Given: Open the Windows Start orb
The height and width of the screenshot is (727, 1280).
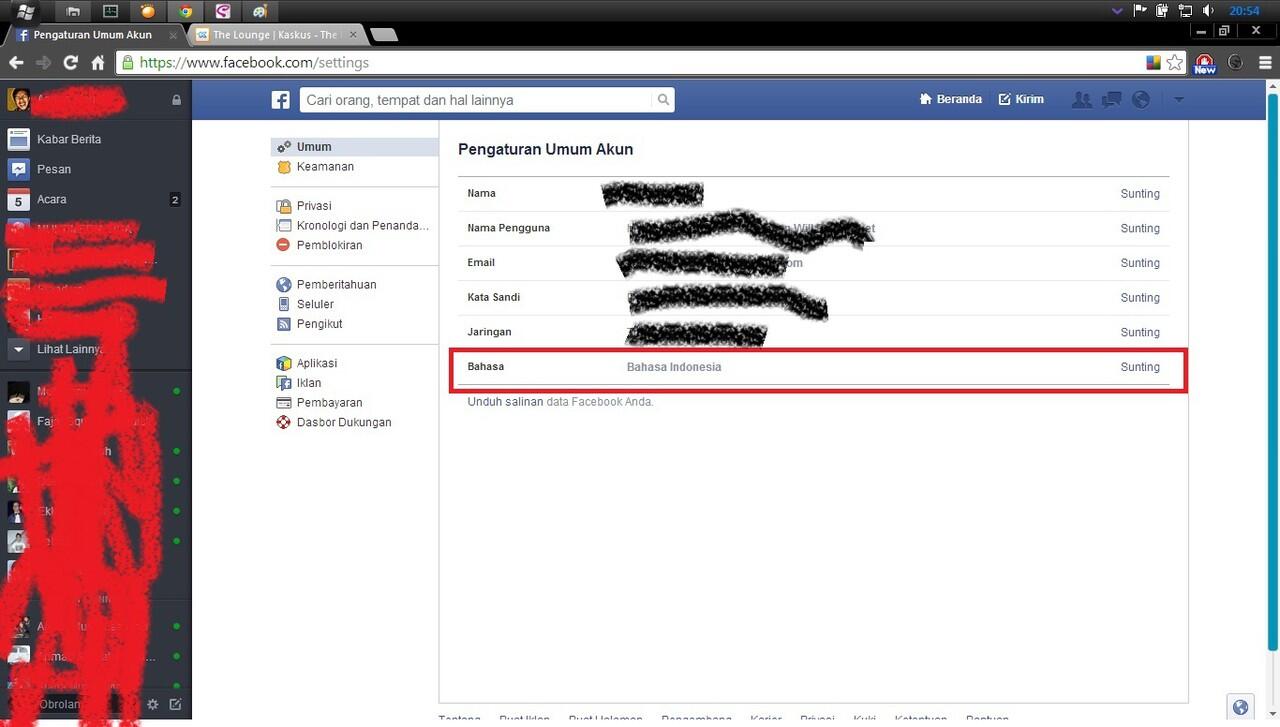Looking at the screenshot, I should pyautogui.click(x=26, y=11).
